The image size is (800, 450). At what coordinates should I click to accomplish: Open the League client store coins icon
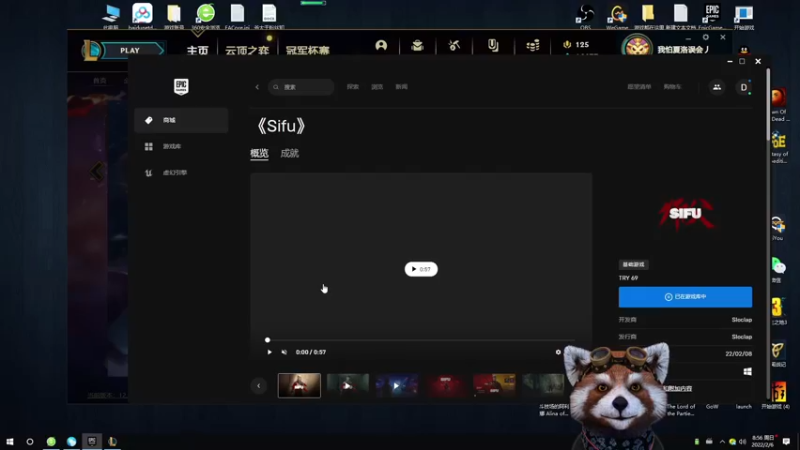coord(533,45)
